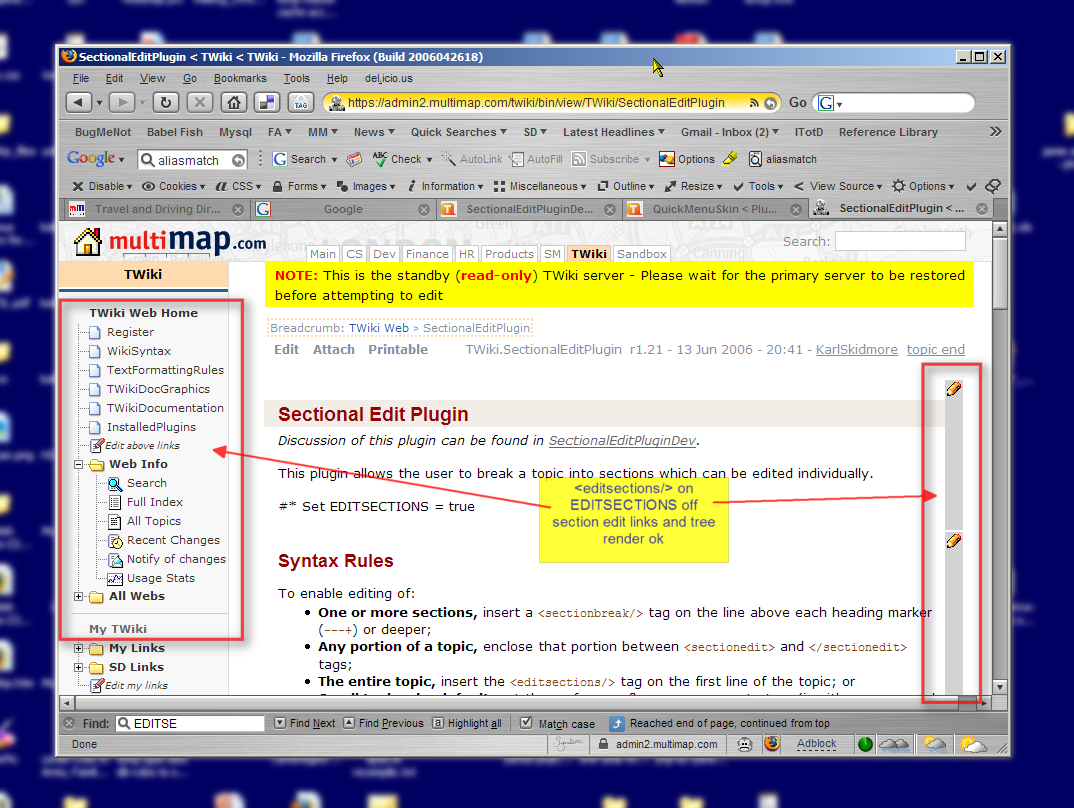This screenshot has width=1074, height=808.
Task: Click the top section edit pencil icon
Action: tap(953, 389)
